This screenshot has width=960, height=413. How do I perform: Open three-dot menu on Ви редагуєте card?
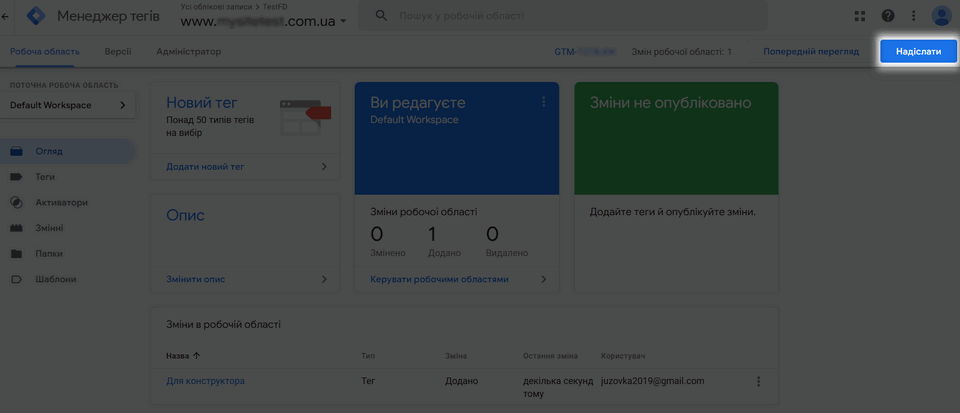[544, 102]
